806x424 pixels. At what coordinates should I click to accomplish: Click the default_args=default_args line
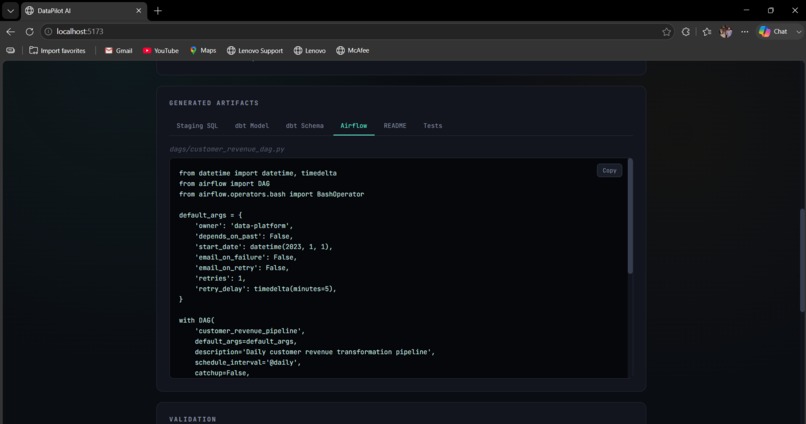[x=245, y=341]
